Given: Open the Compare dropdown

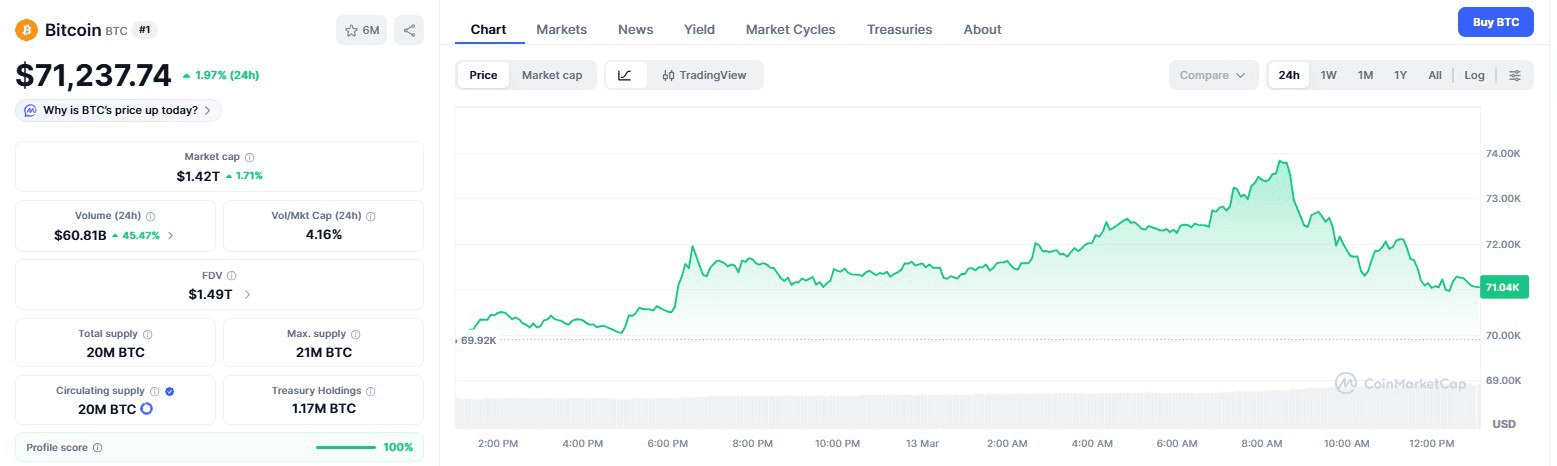Looking at the screenshot, I should click(1212, 75).
